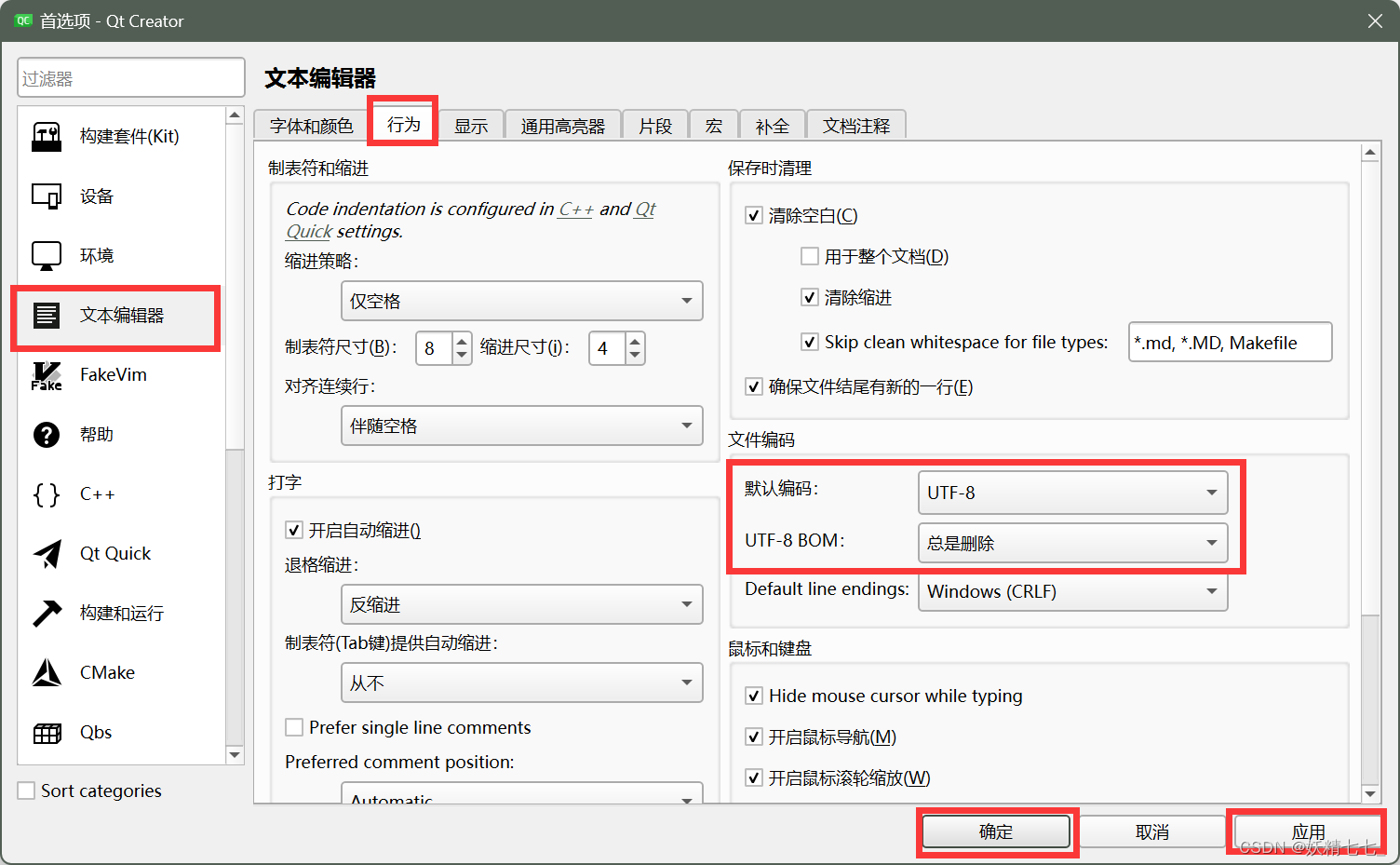Click the category list scroll down arrow
This screenshot has width=1400, height=865.
pos(235,755)
